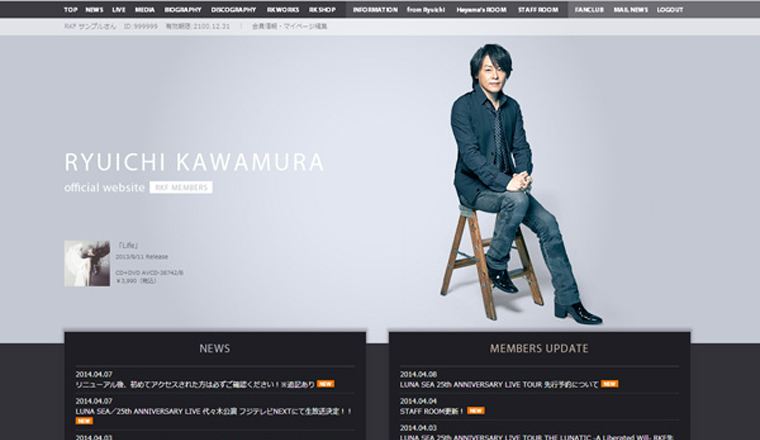Screen dimensions: 760x440
Task: Open the 2014.04.07 renewal notice news item
Action: click(x=195, y=385)
